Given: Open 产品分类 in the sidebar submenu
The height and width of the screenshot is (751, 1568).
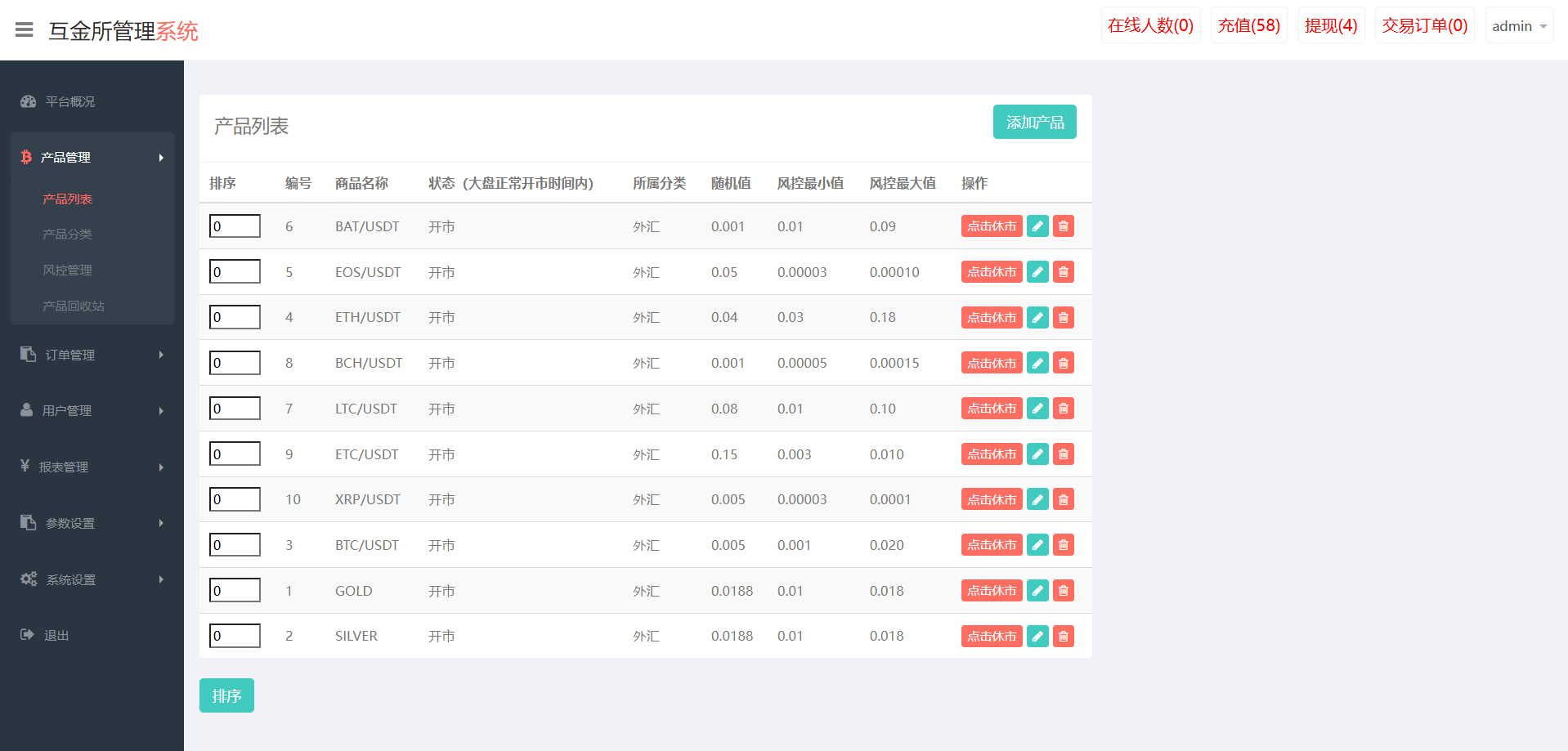Looking at the screenshot, I should pos(67,235).
